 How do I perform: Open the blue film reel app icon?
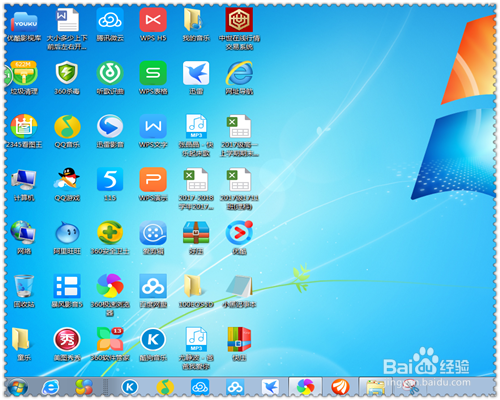(x=153, y=233)
